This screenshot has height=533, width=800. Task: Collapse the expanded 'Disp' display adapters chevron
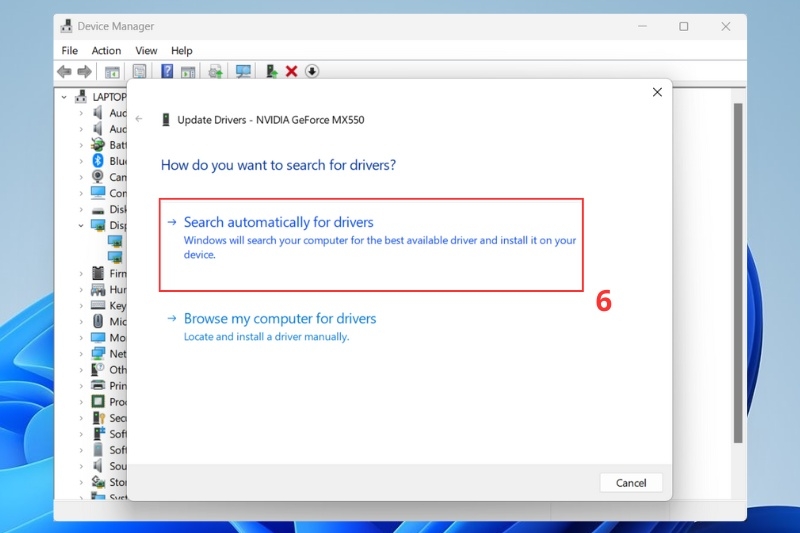coord(81,225)
